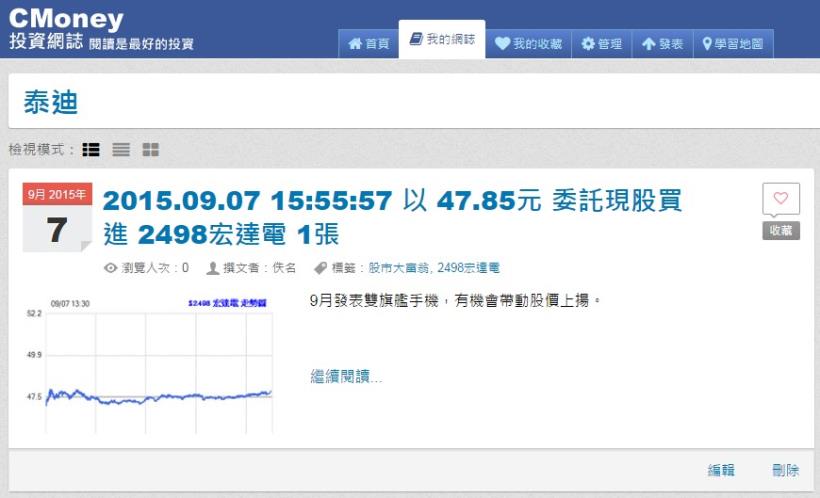Click the 編輯 edit link

coord(721,470)
